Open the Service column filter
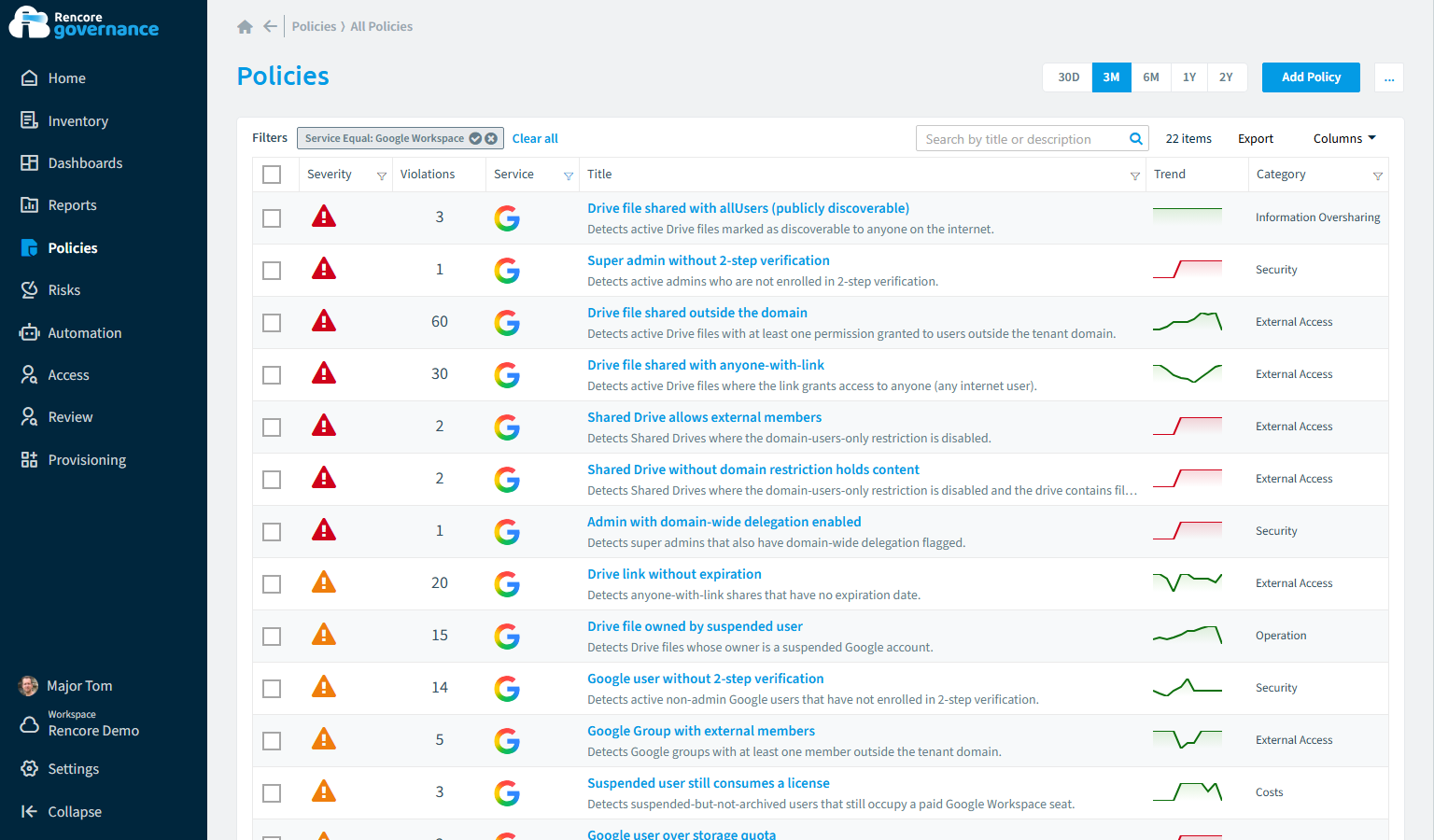 click(568, 175)
